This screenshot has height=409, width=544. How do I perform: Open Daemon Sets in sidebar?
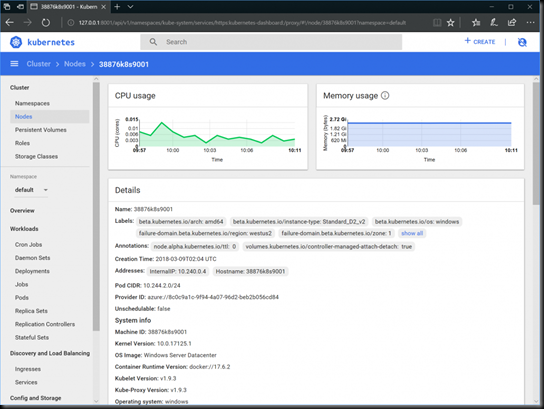coord(32,258)
